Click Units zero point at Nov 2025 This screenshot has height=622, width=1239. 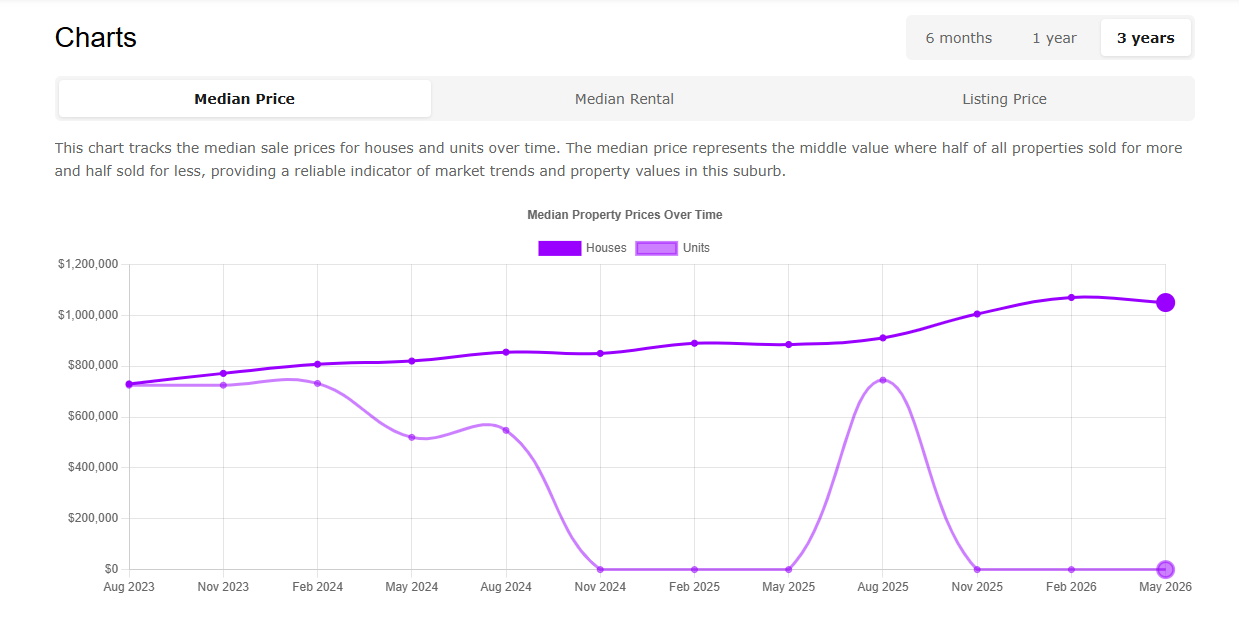point(977,569)
